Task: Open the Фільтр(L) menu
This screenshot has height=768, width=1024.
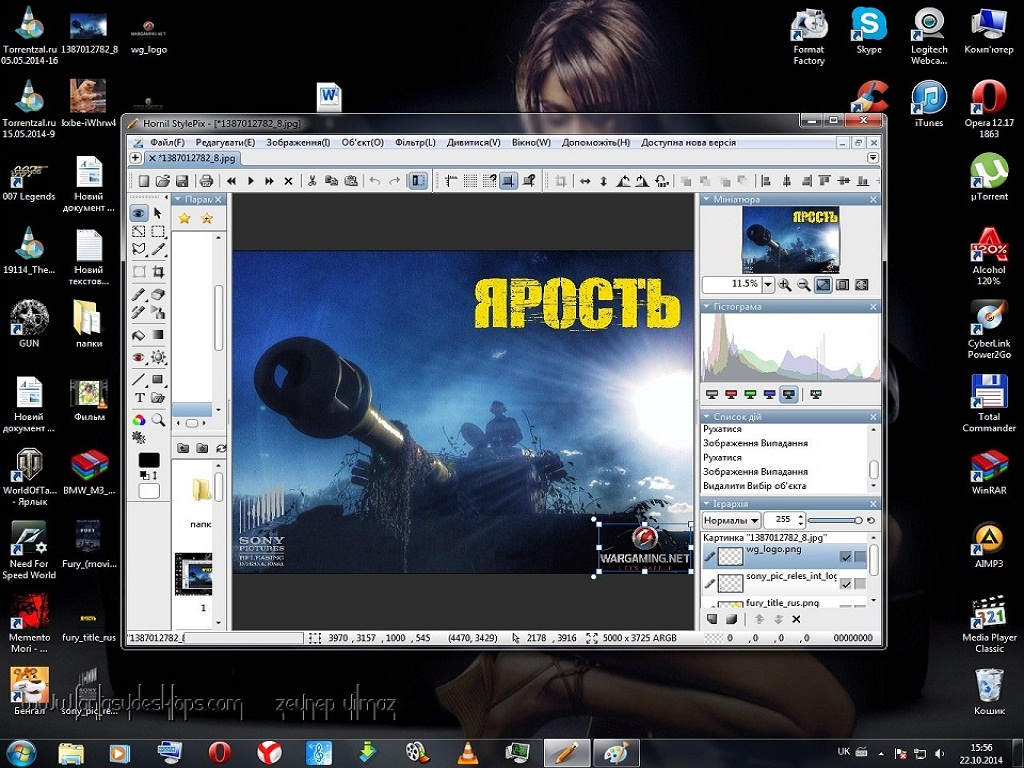Action: [x=415, y=142]
